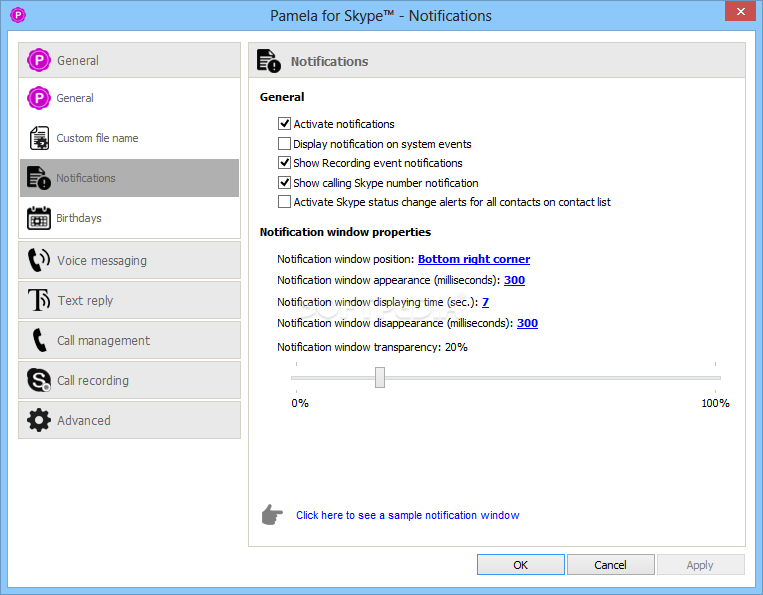The width and height of the screenshot is (763, 595).
Task: Click the Call management handset icon
Action: [39, 340]
